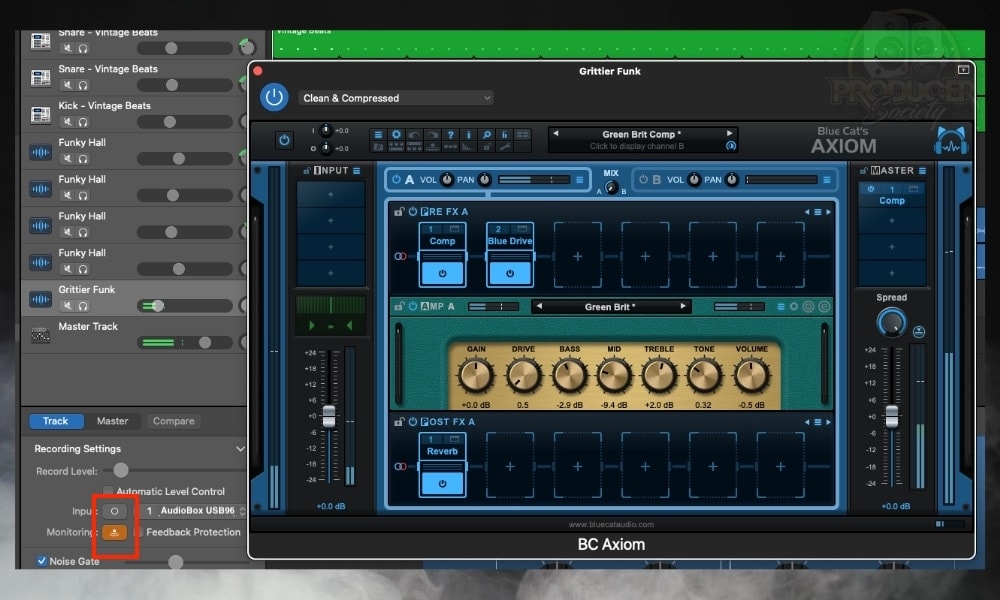The image size is (1000, 600).
Task: Switch to the Master tab
Action: (112, 421)
